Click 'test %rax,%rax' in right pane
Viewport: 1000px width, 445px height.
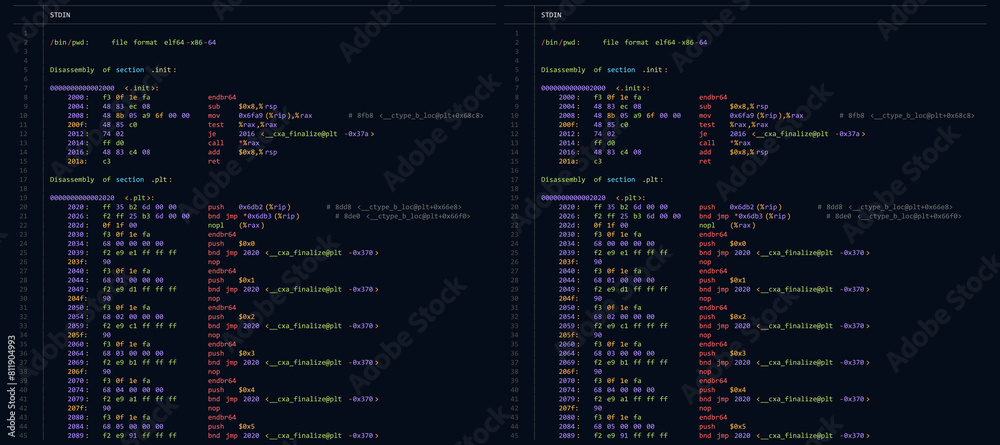pyautogui.click(x=733, y=125)
